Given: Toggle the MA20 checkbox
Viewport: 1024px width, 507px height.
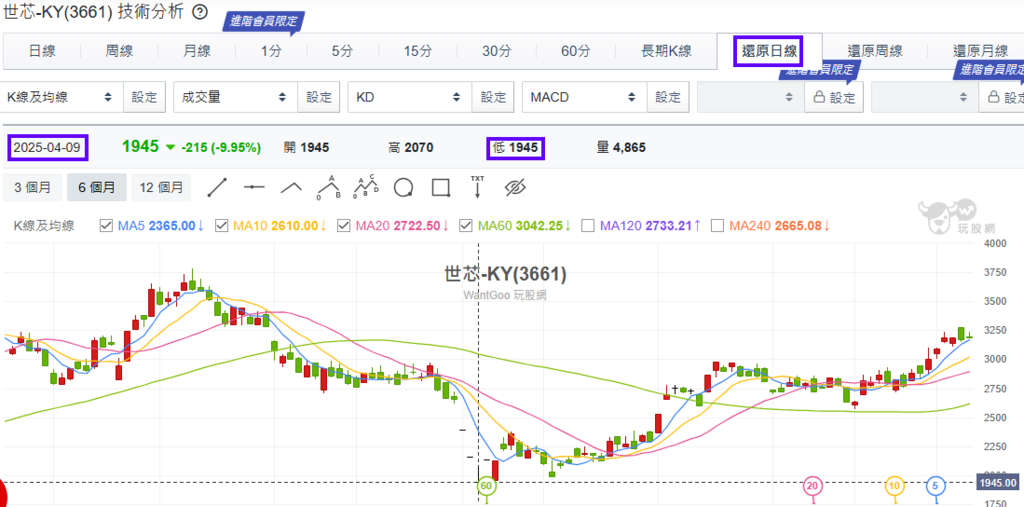Looking at the screenshot, I should (x=344, y=226).
